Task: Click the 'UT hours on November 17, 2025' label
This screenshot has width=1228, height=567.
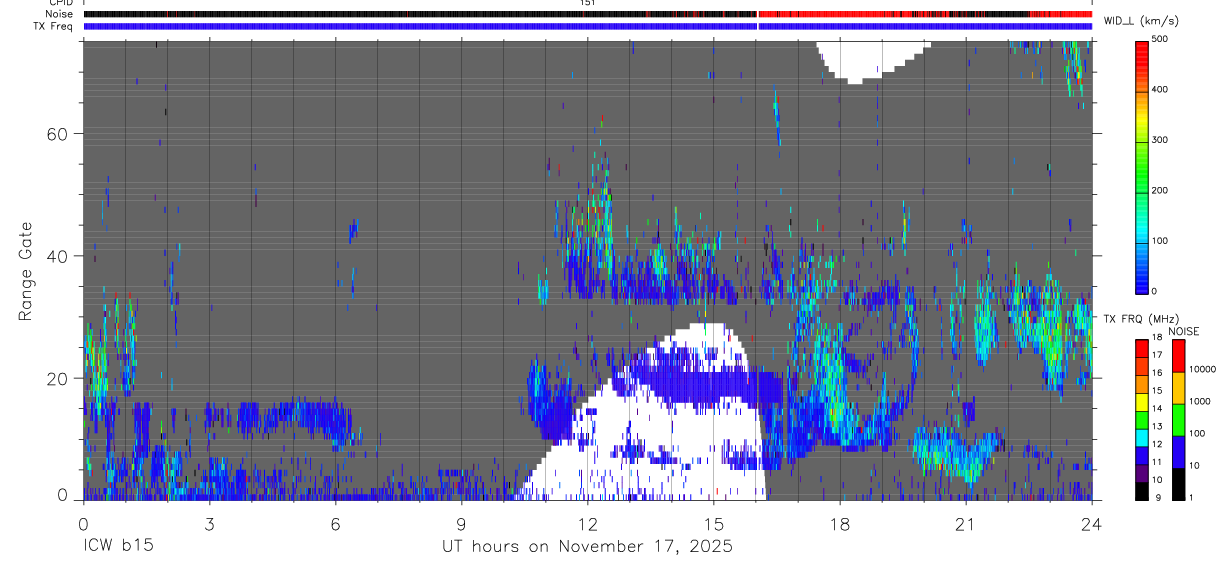Action: pos(587,547)
